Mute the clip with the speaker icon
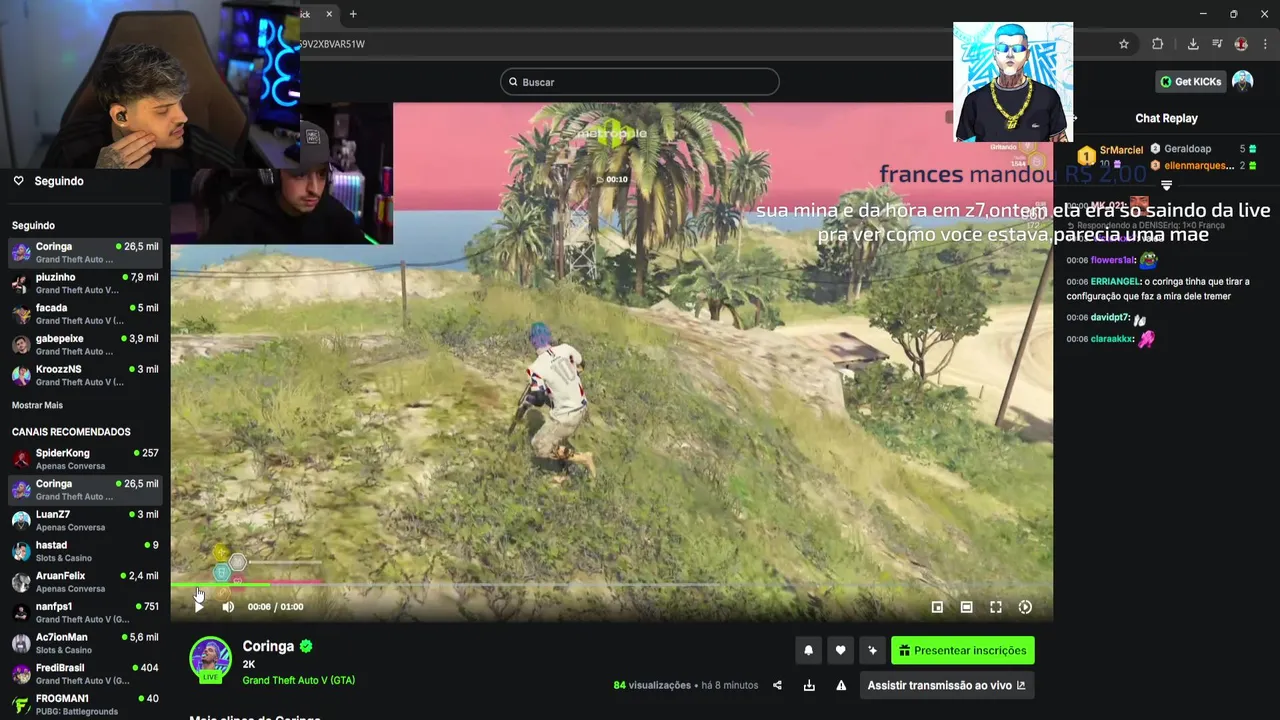 [228, 607]
